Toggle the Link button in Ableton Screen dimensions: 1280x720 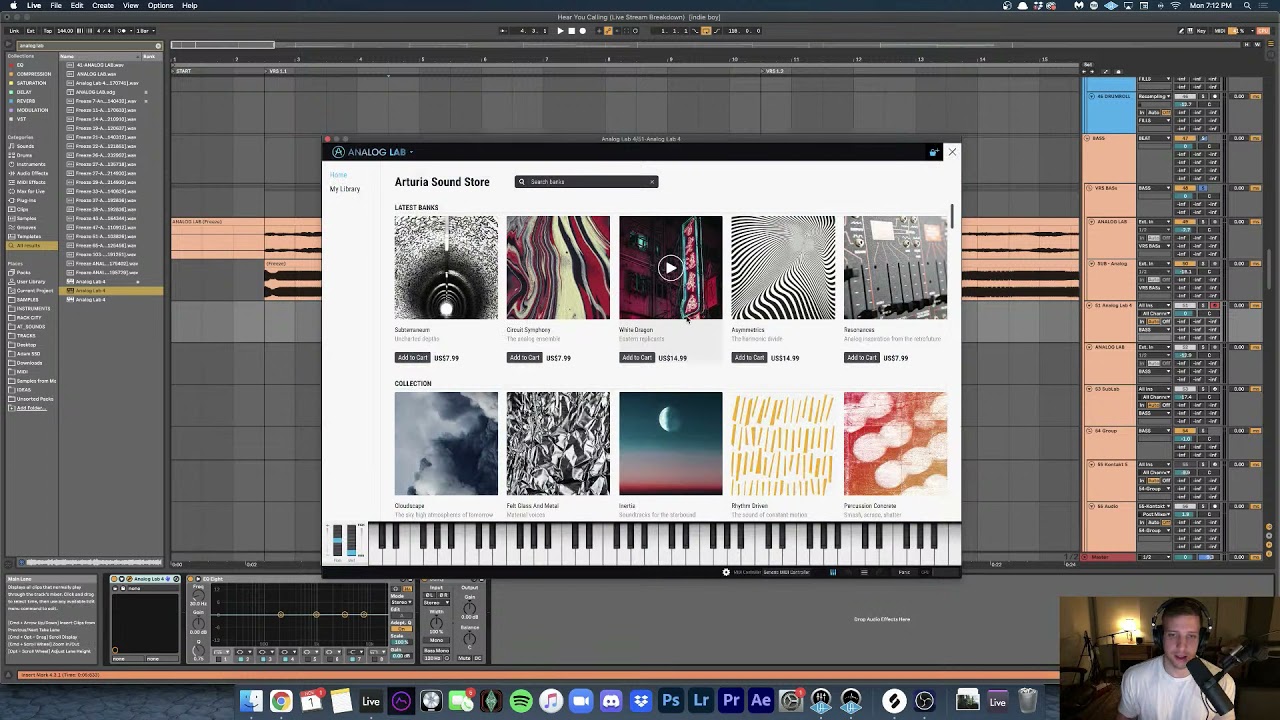(x=14, y=31)
